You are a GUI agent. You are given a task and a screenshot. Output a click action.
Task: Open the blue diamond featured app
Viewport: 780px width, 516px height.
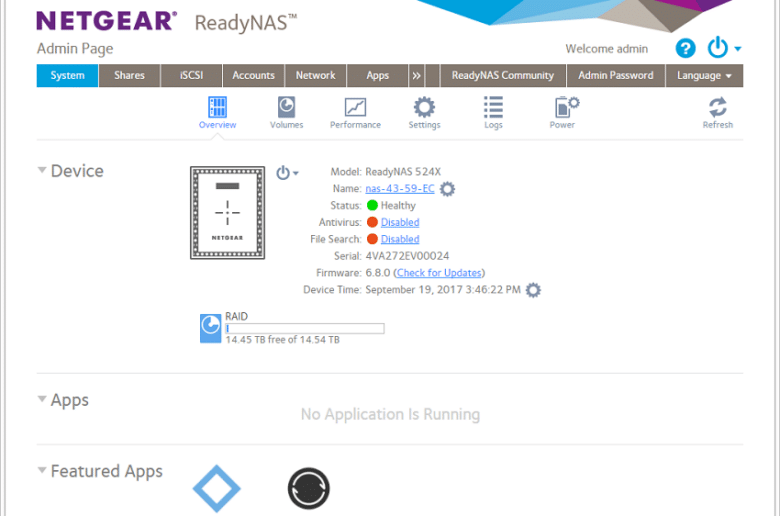pos(216,488)
